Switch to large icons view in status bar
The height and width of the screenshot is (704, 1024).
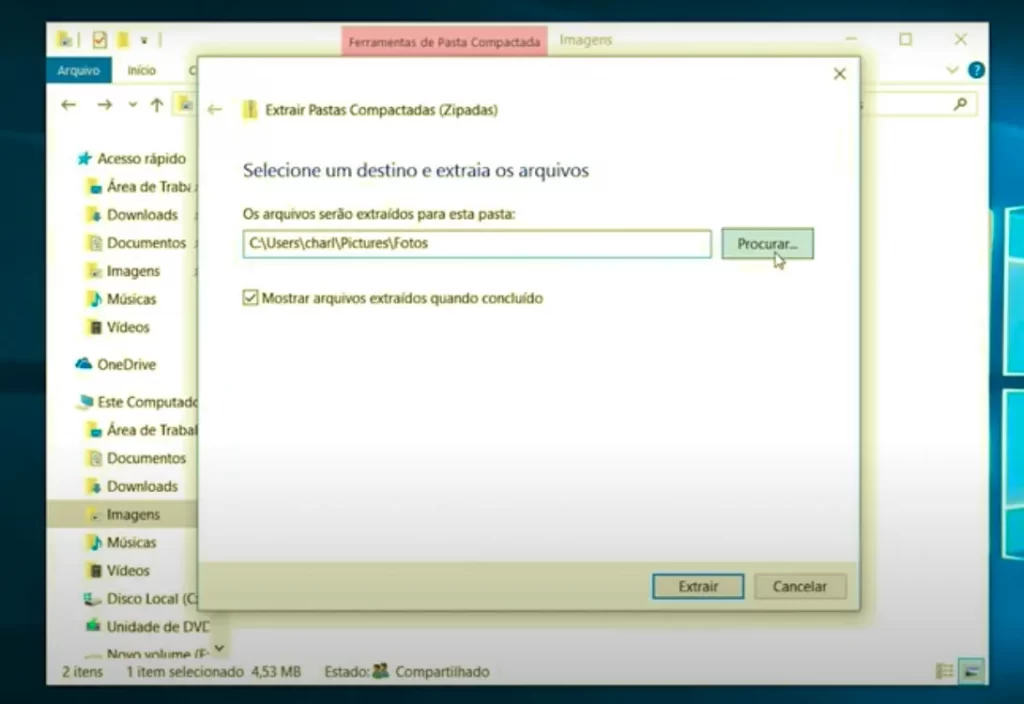click(972, 671)
